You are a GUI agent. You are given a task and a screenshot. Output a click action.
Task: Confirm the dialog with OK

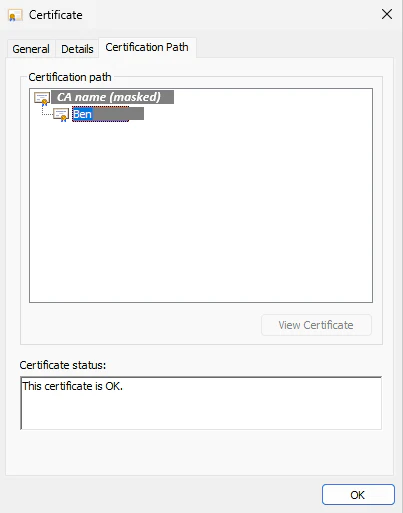tap(358, 495)
